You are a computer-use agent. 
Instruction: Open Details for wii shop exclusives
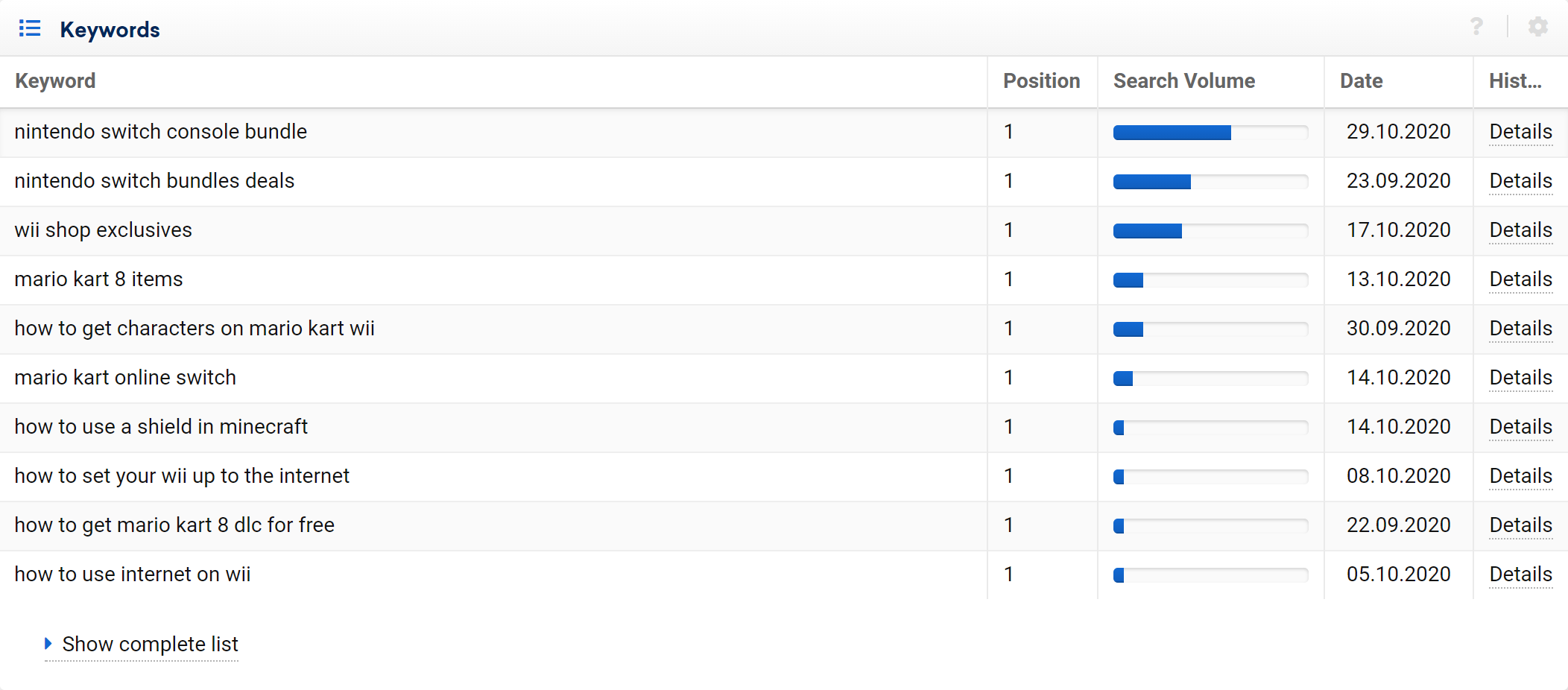pos(1520,230)
